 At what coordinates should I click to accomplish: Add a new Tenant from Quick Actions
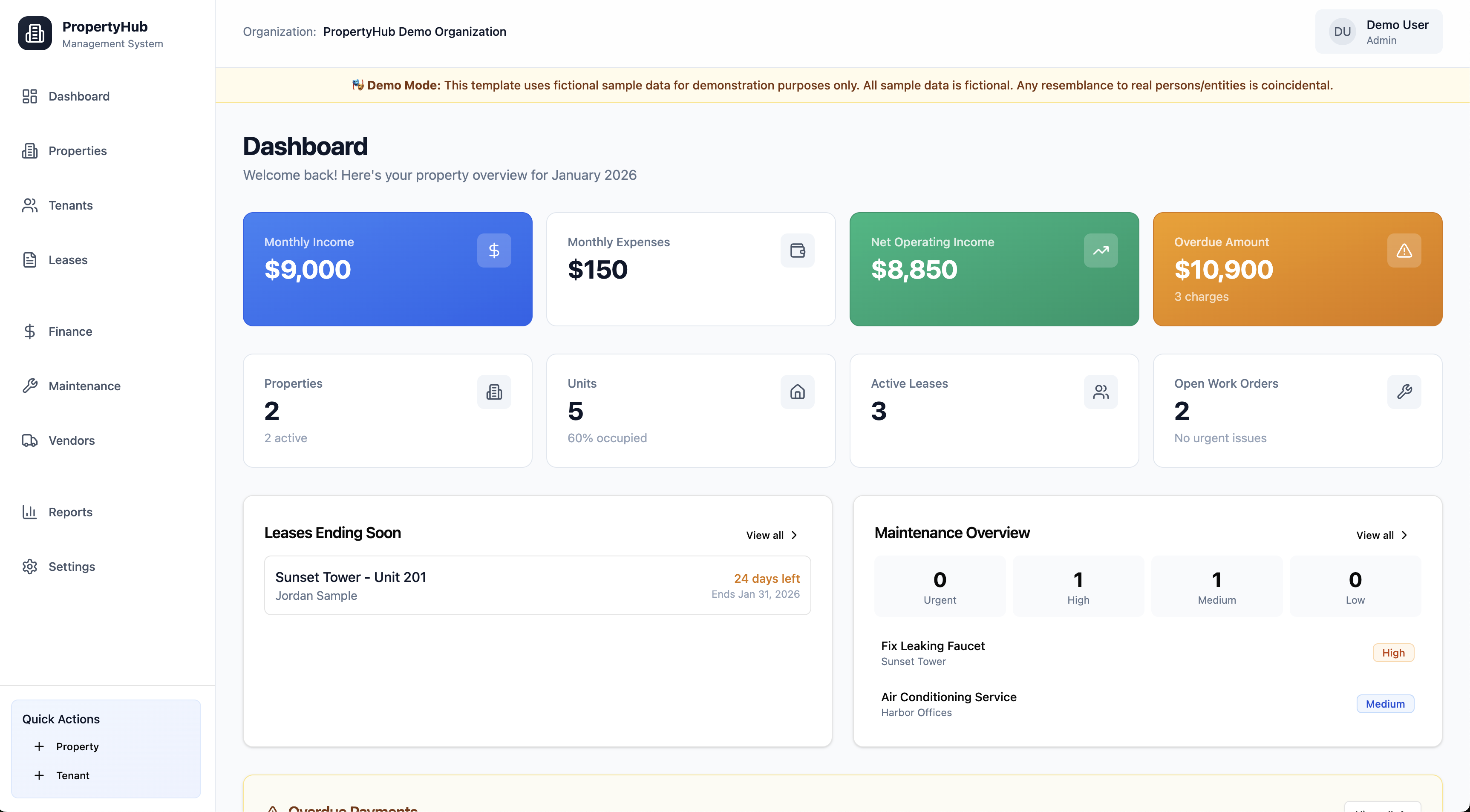(106, 775)
